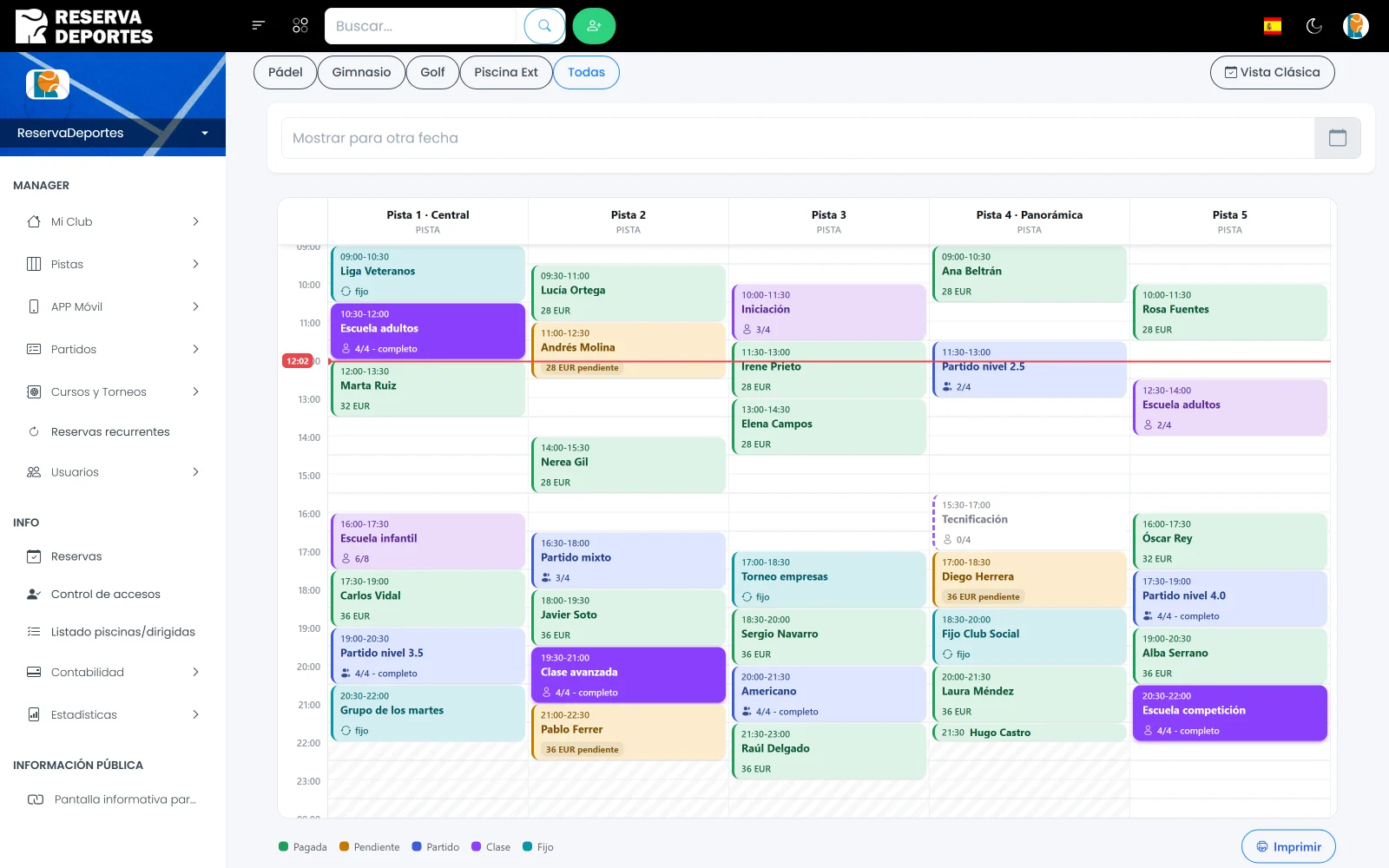Click the Imprimir button

1288,846
